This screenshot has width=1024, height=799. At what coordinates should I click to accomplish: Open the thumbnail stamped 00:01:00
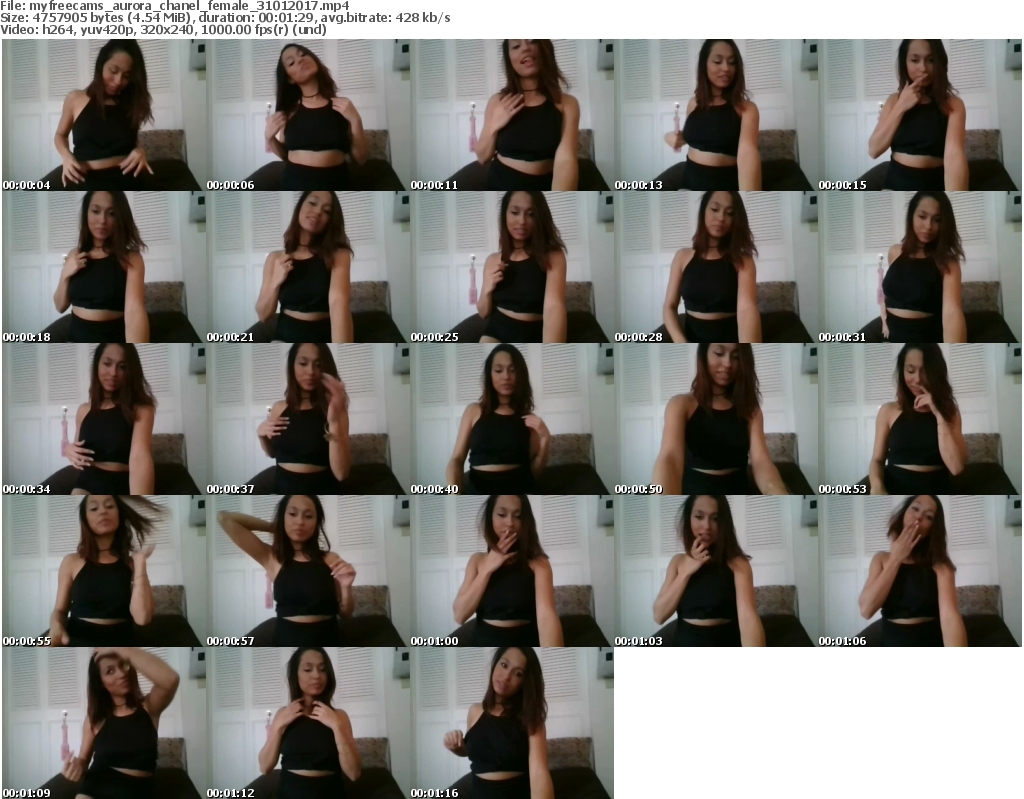(512, 571)
